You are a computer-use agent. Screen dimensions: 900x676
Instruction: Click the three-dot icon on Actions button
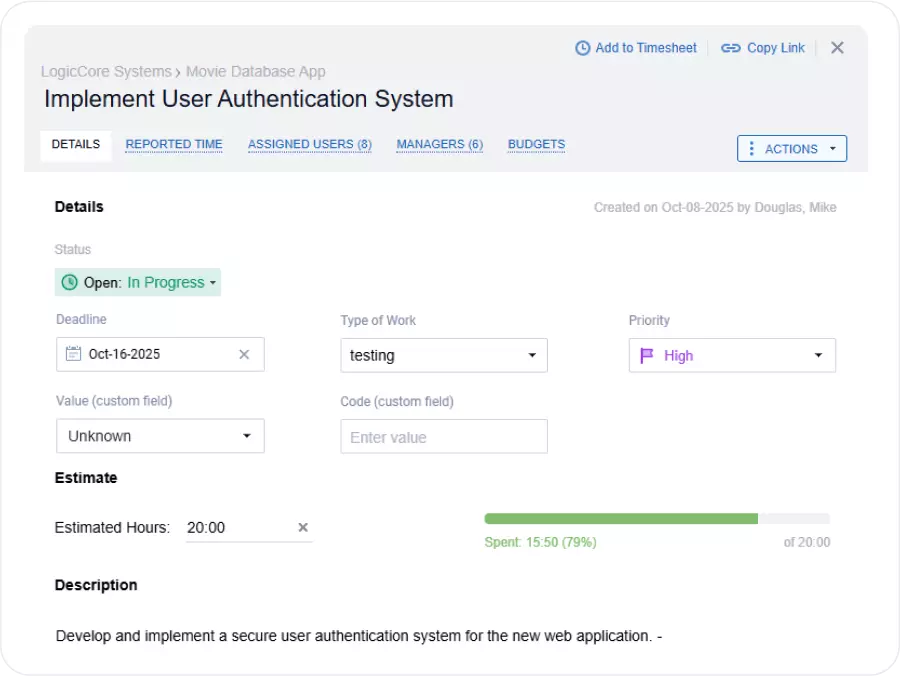pos(752,149)
